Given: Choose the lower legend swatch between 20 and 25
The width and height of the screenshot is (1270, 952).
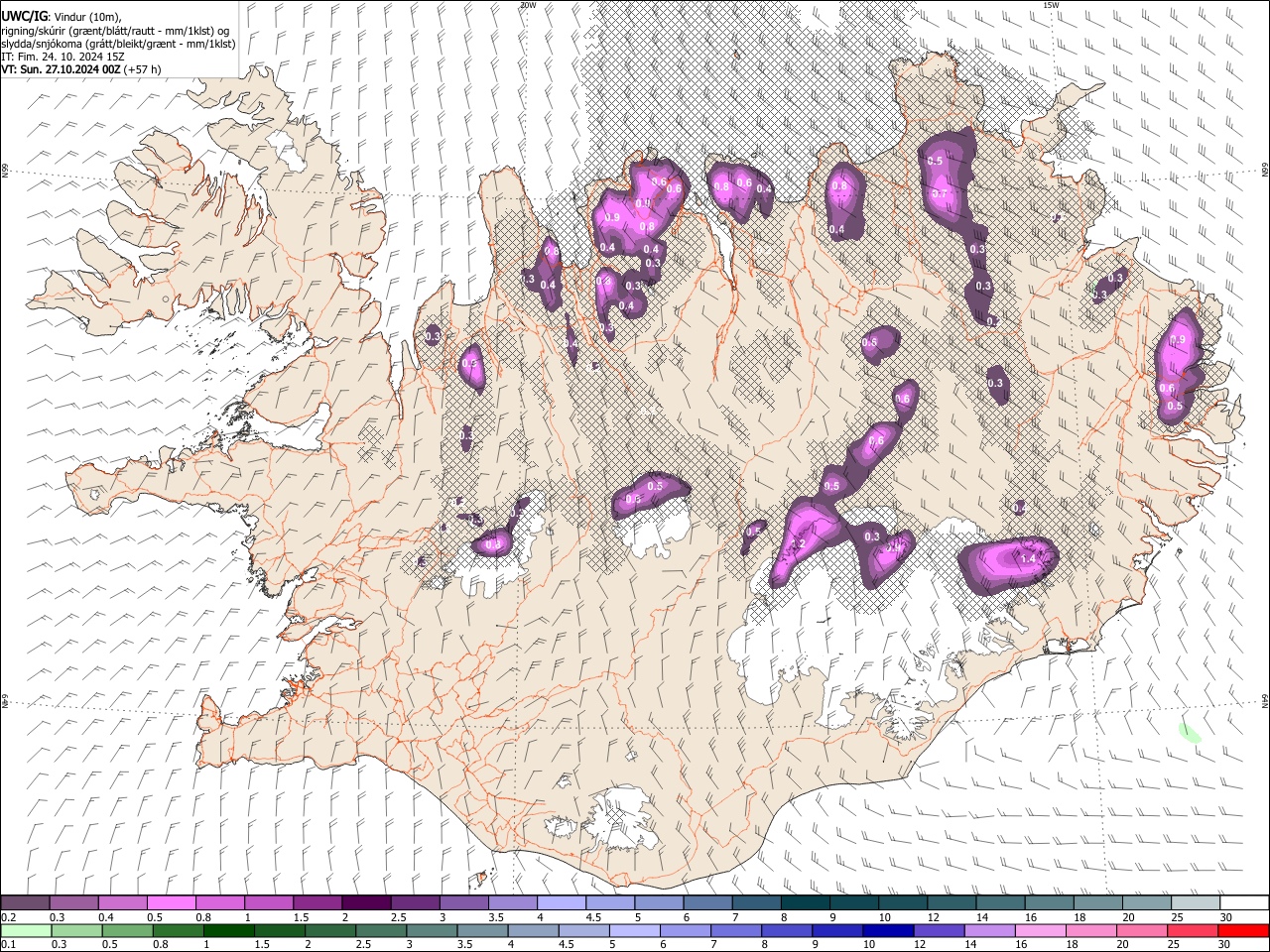Looking at the screenshot, I should coord(1140,930).
